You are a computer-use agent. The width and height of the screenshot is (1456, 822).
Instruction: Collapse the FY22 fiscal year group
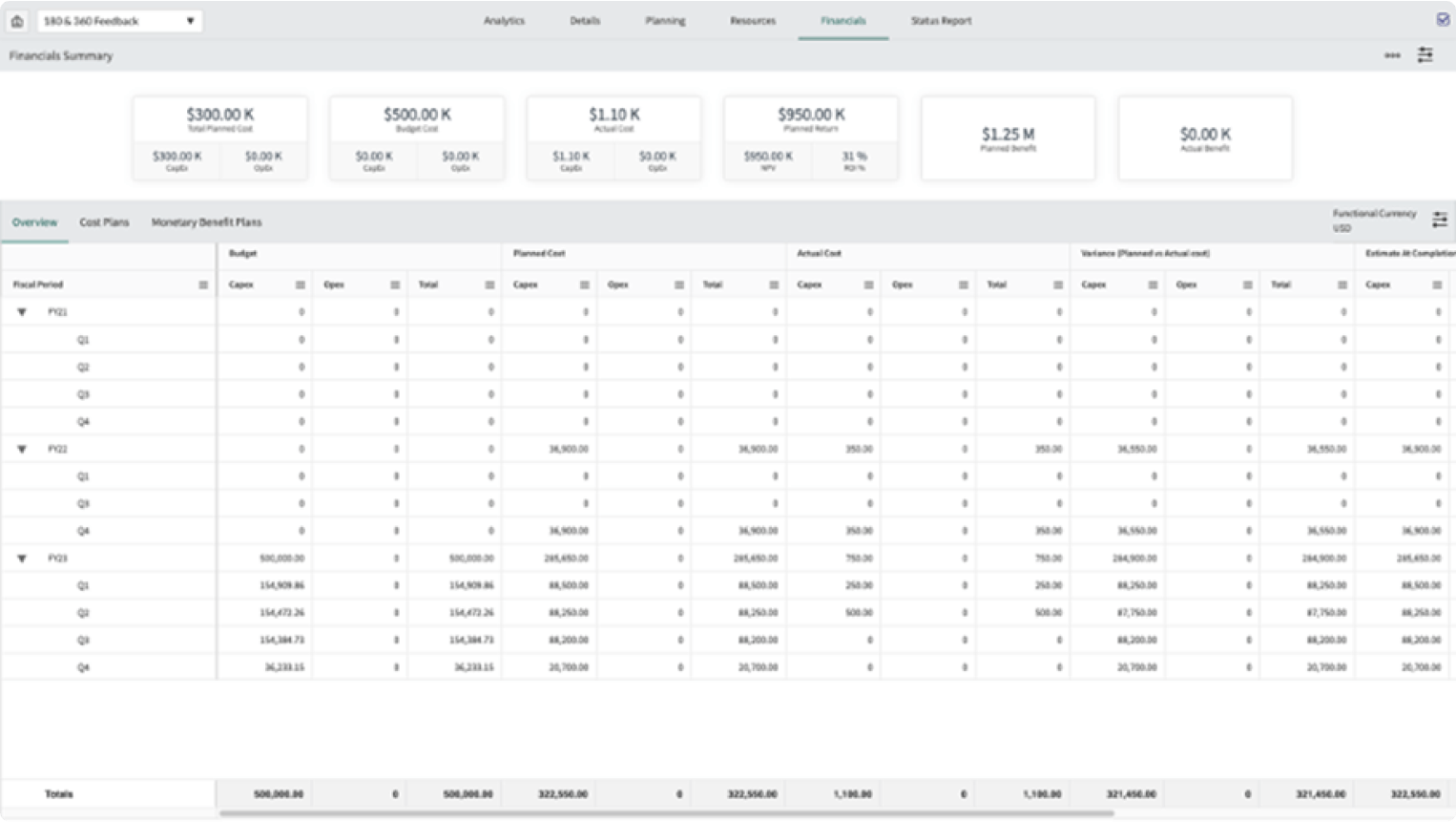(x=22, y=448)
